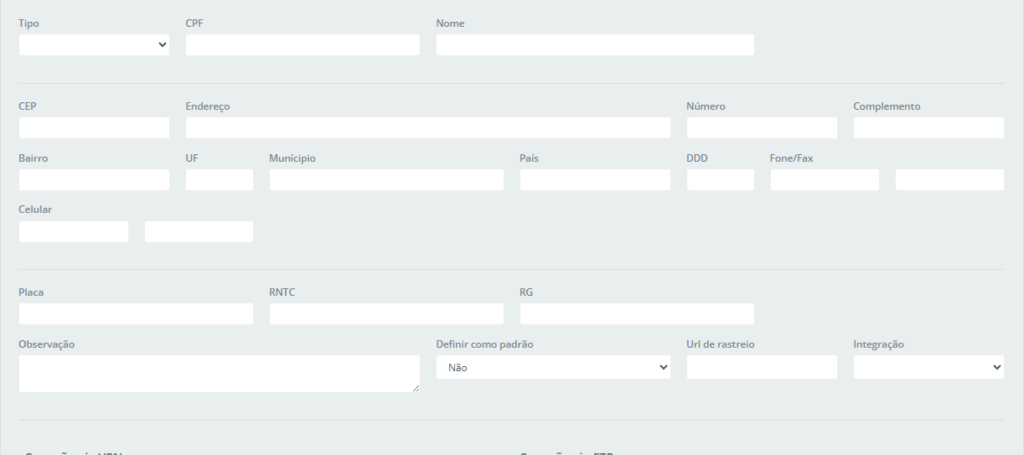Click inside the Observação text area
This screenshot has height=455, width=1024.
click(219, 373)
